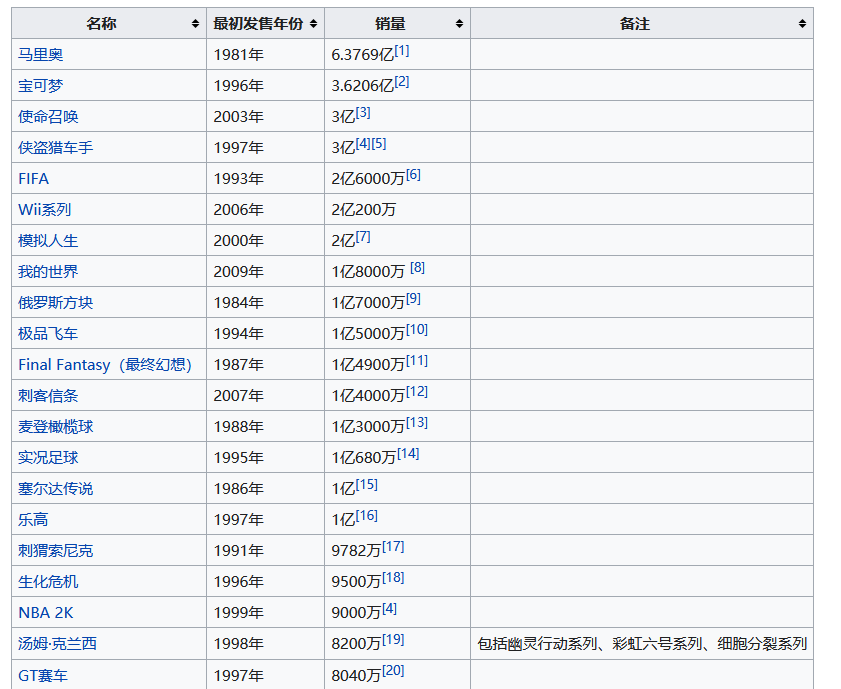This screenshot has height=689, width=841.
Task: Click the 汤姆·克兰西 link
Action: click(x=56, y=644)
